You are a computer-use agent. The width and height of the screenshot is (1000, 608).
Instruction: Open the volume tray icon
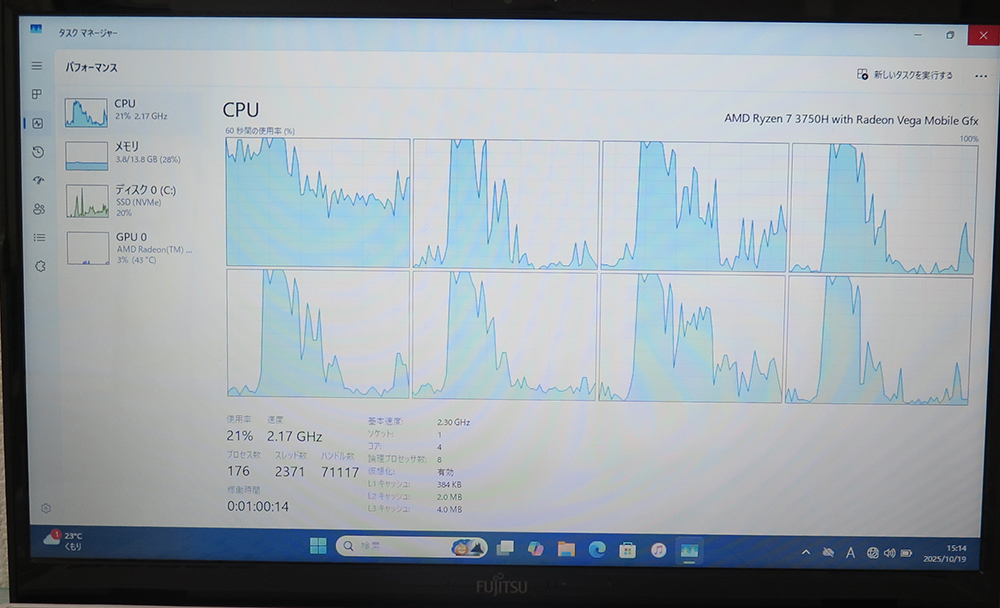coord(889,553)
